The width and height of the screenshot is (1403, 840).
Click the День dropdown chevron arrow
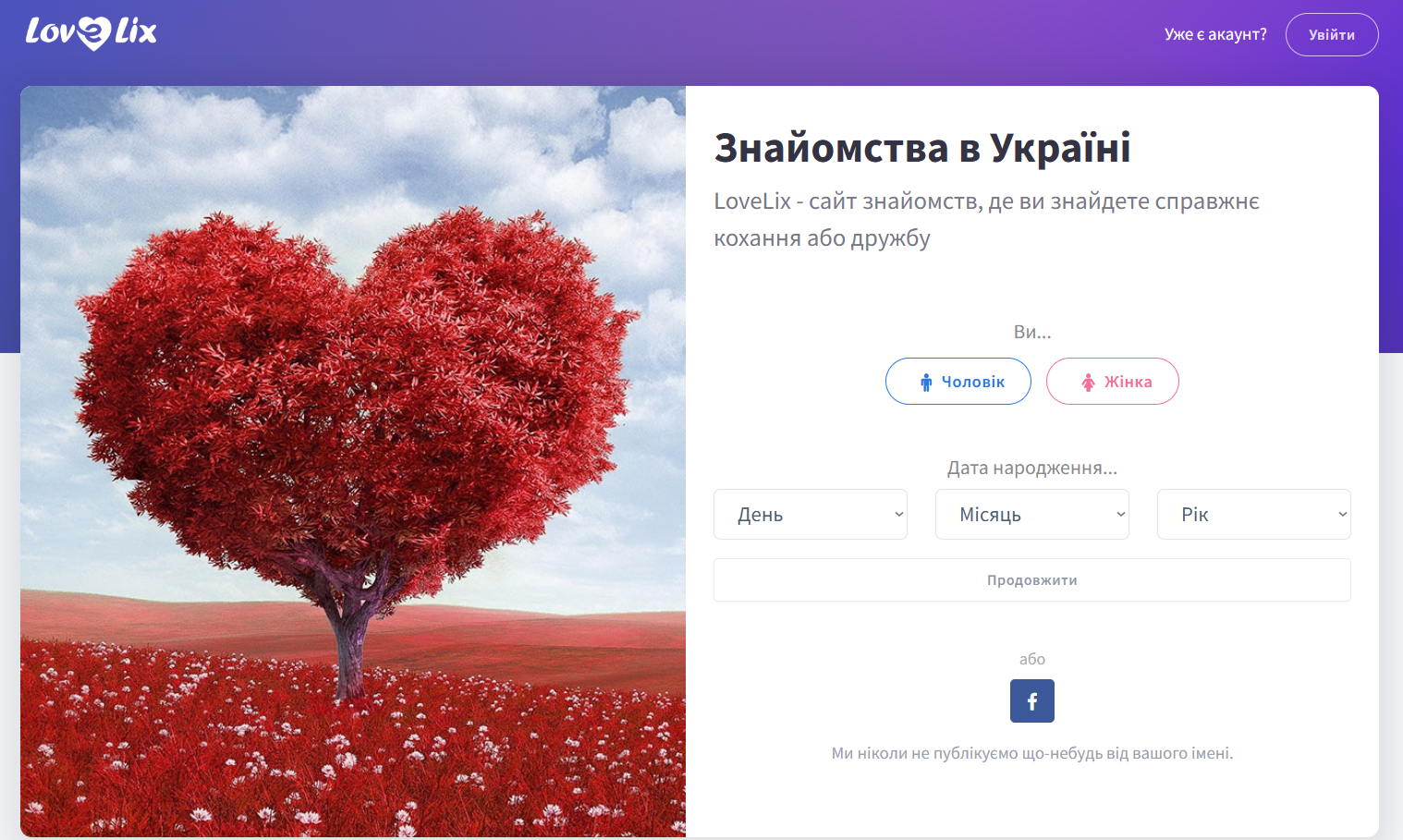899,515
